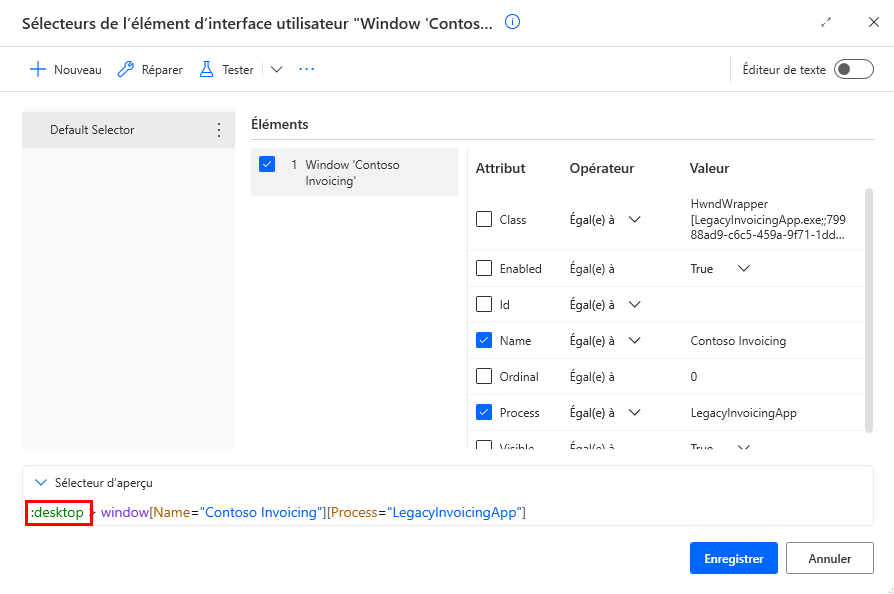Check the Class attribute checkbox
894x594 pixels.
[x=484, y=219]
